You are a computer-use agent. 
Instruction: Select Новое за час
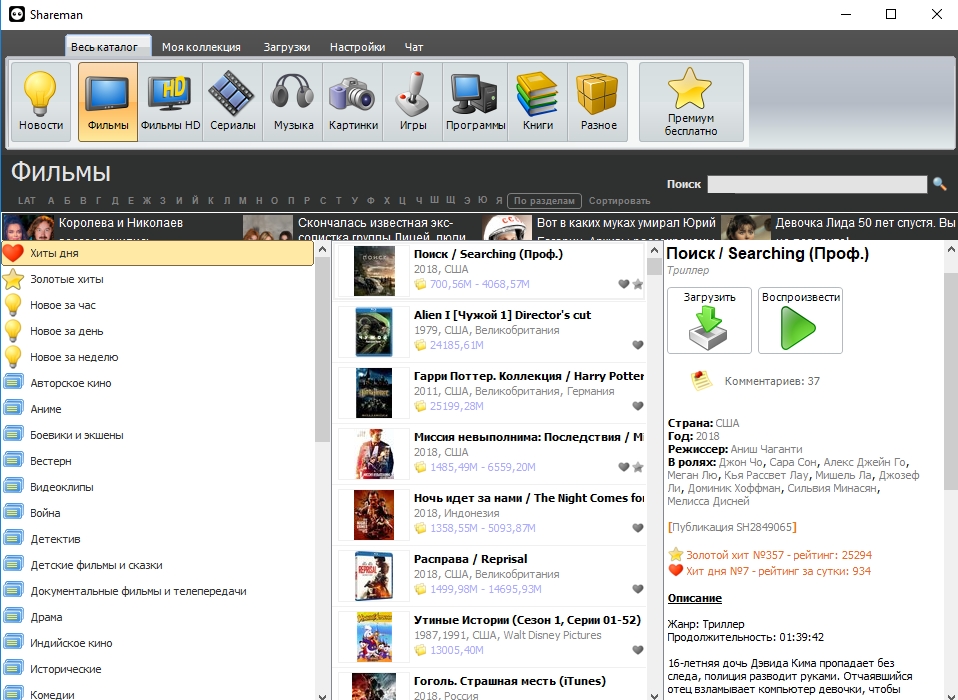(158, 305)
